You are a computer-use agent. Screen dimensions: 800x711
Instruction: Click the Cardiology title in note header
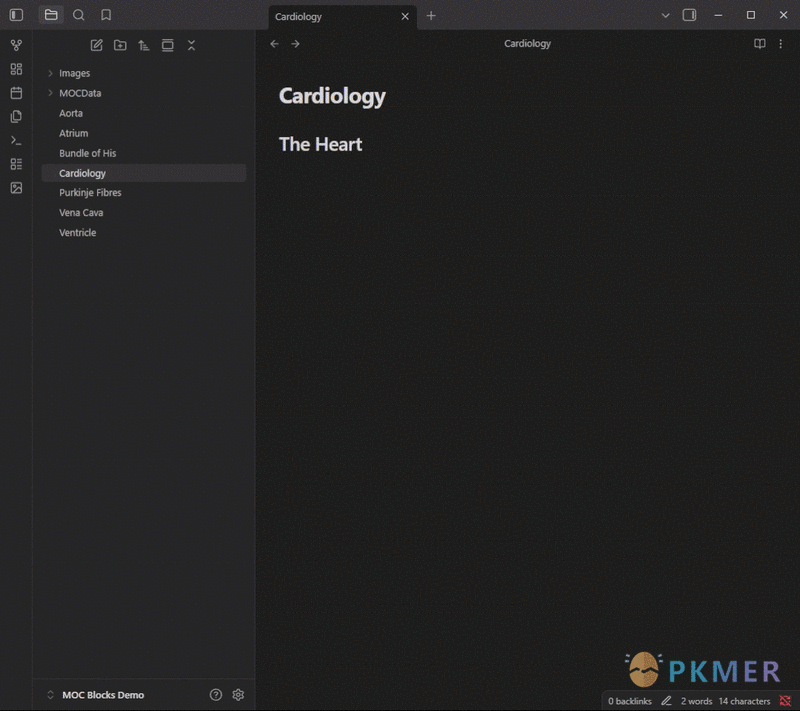[x=528, y=44]
